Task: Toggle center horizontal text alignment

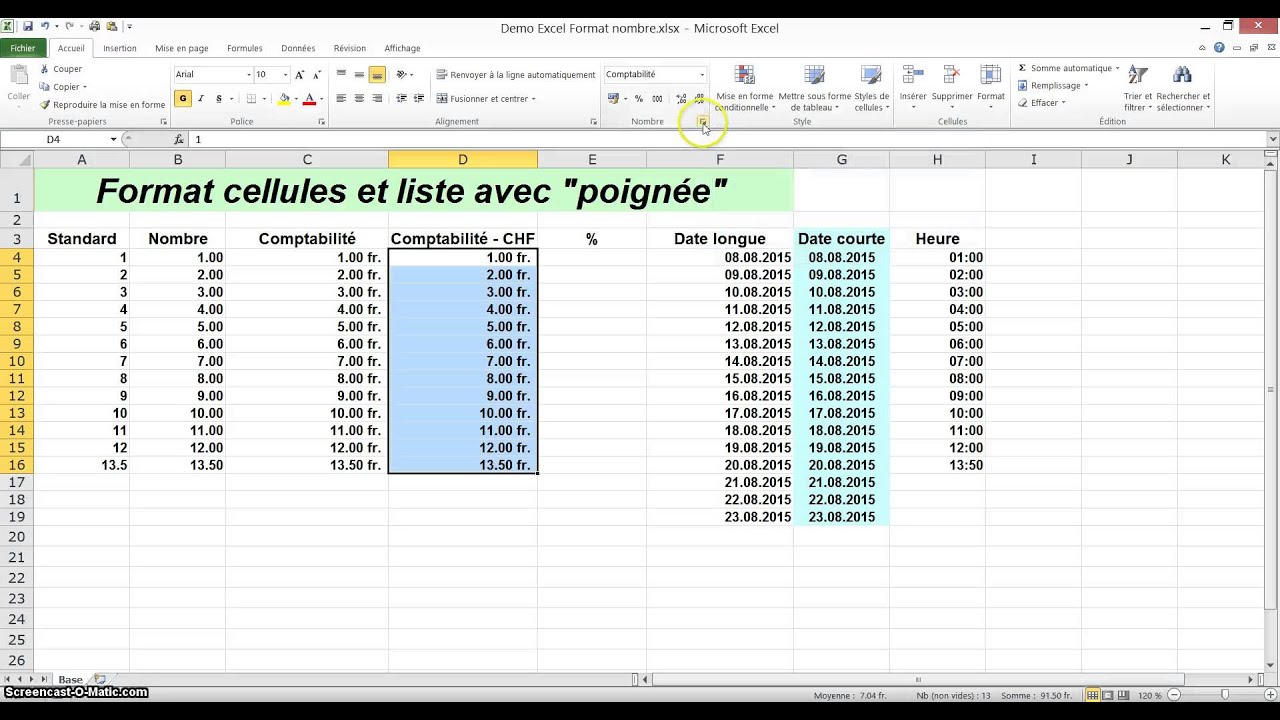Action: click(359, 98)
